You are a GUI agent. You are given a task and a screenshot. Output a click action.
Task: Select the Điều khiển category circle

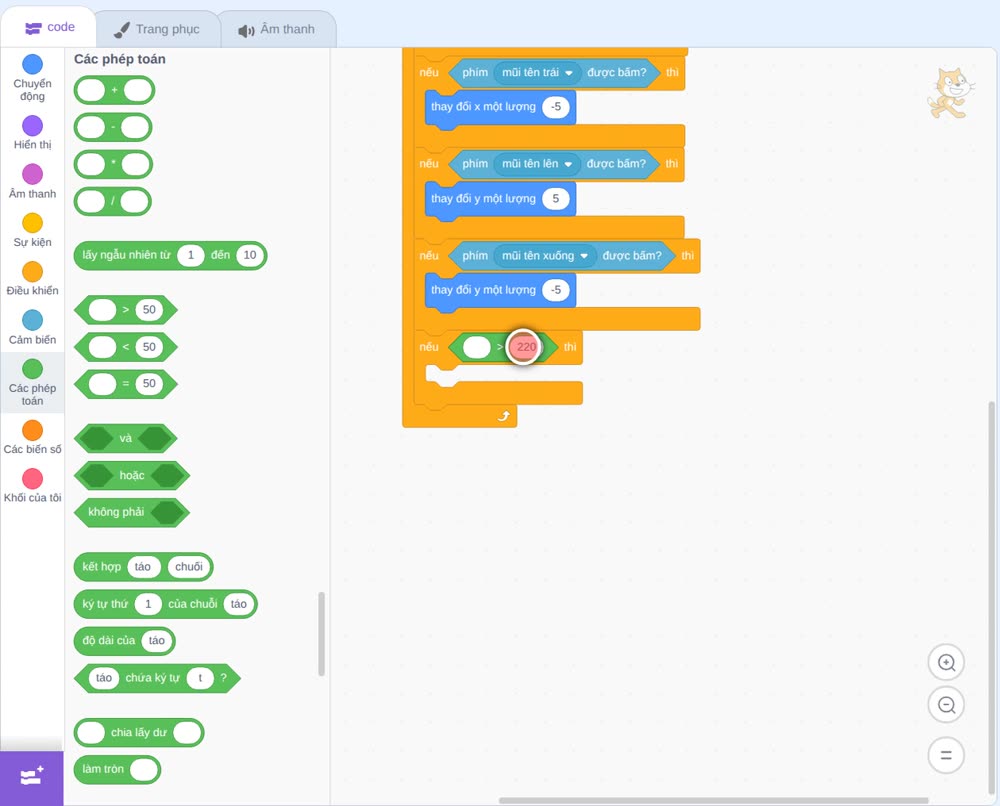coord(33,272)
